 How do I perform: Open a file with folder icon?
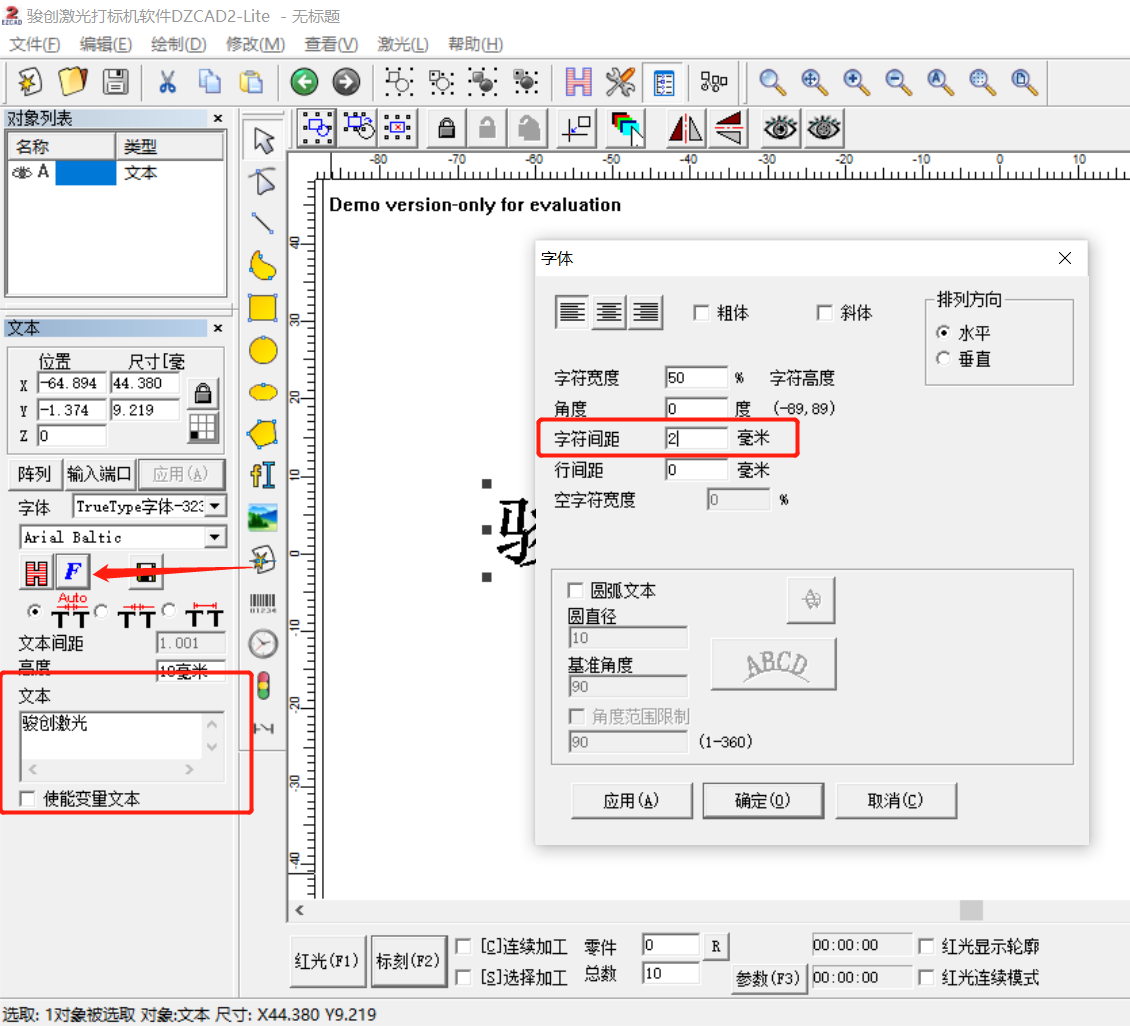(73, 81)
